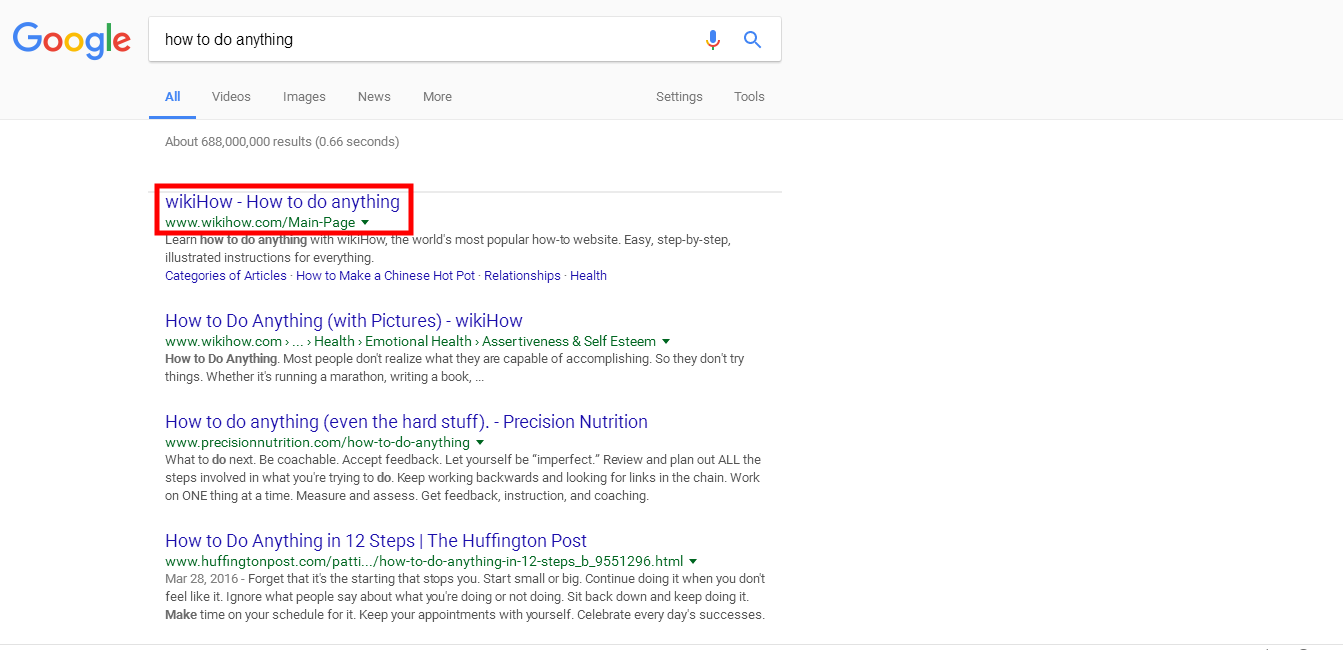
Task: Click the www.wikihow.com/Main-Page URL text
Action: tap(260, 222)
